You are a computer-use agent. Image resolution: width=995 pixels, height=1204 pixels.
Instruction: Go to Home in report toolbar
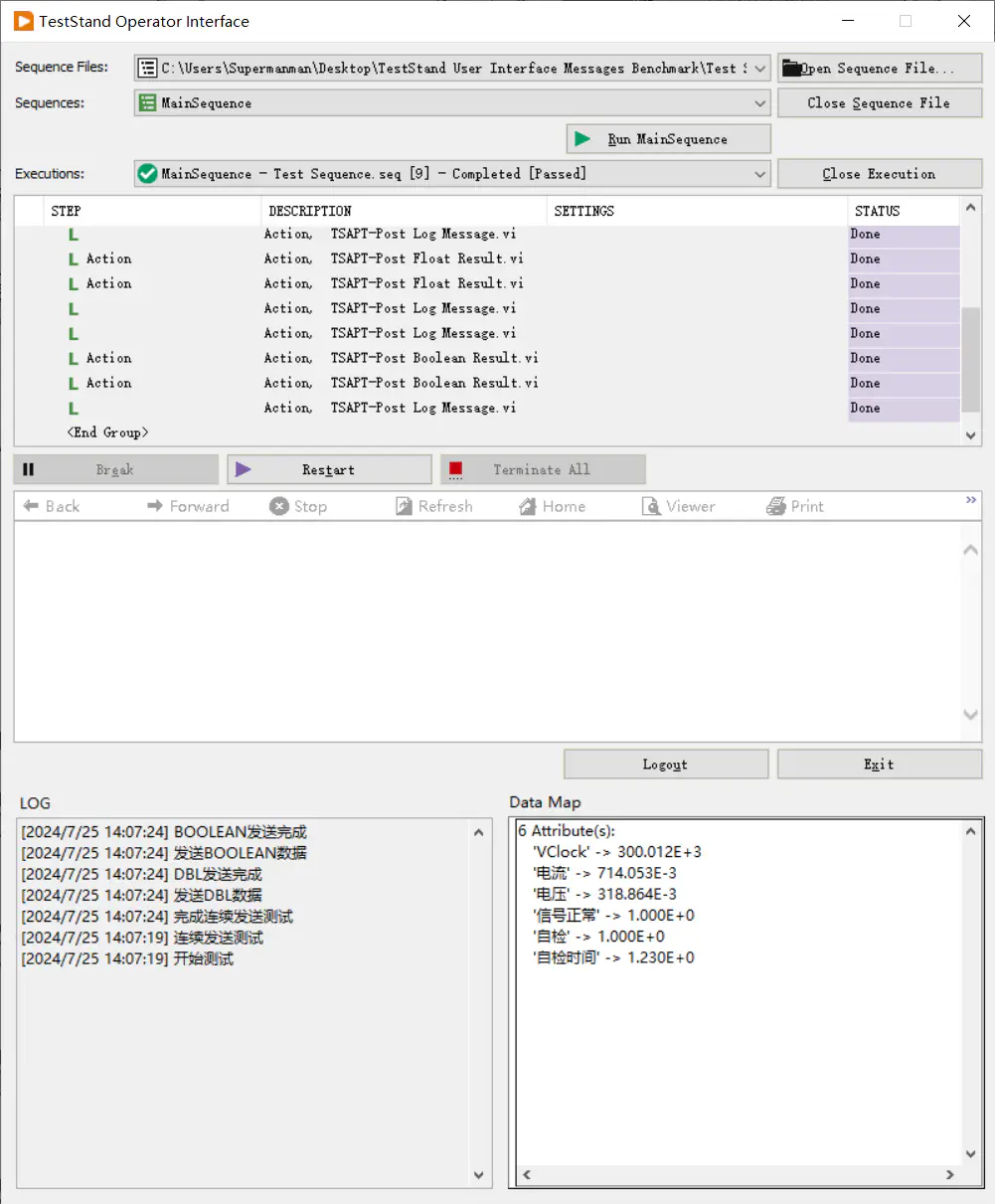[528, 506]
